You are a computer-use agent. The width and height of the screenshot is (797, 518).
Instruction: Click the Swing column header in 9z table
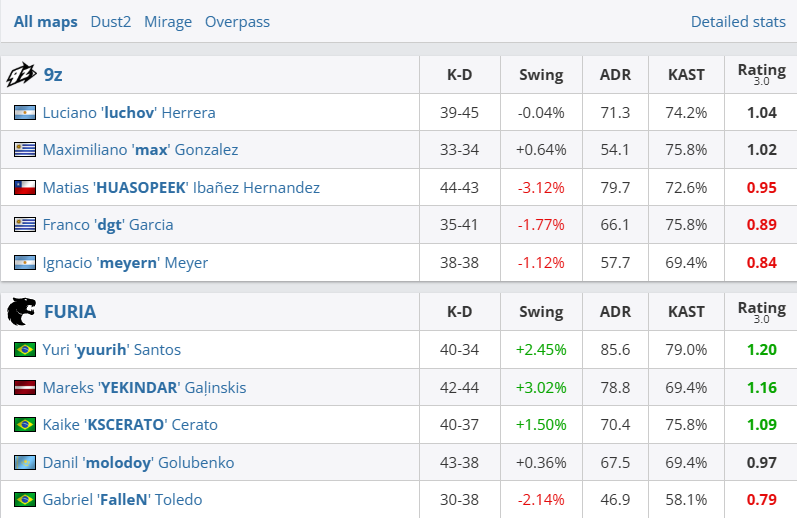[x=541, y=75]
